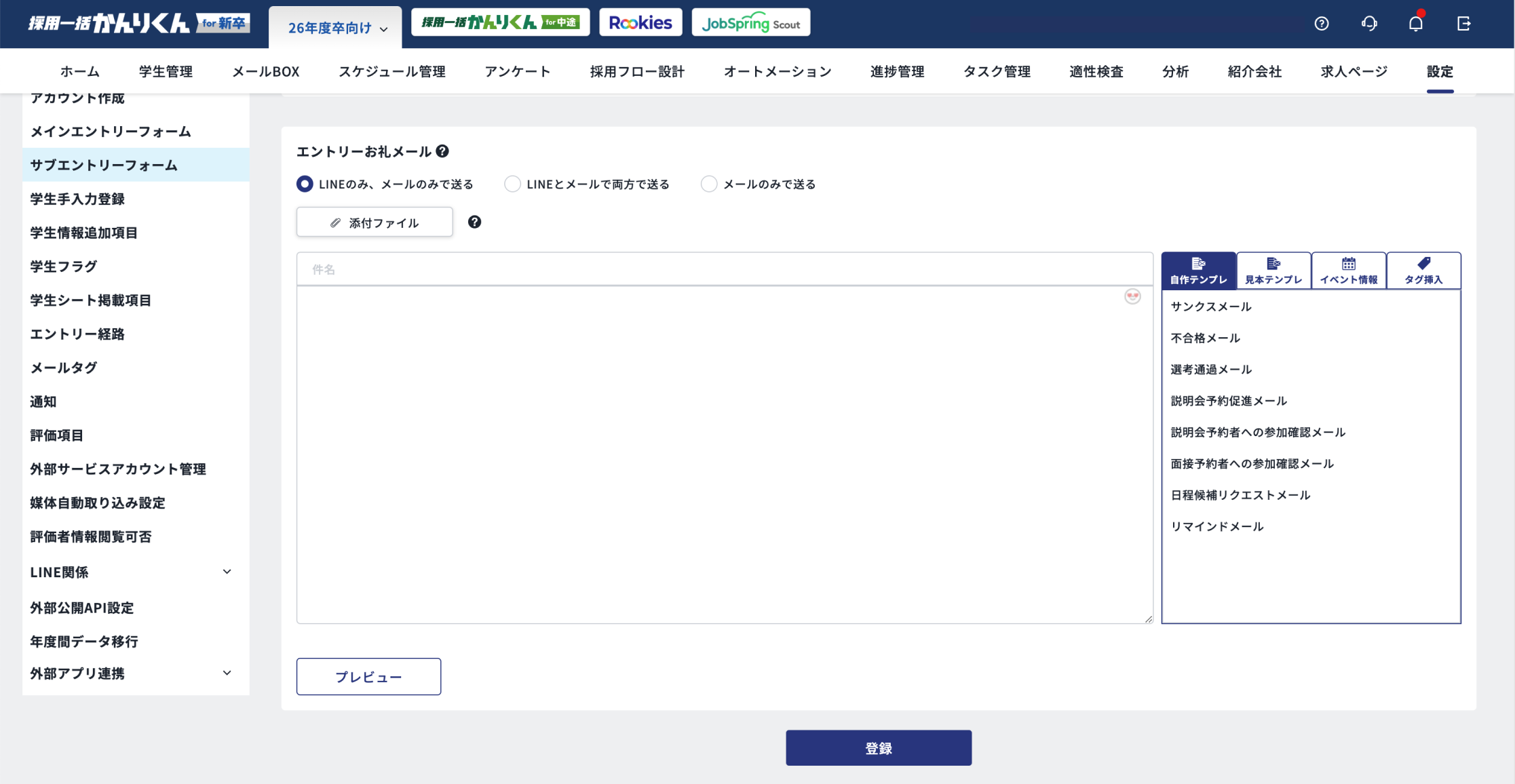The height and width of the screenshot is (784, 1515).
Task: Click the help icon next to エントリーお礼メール
Action: [x=444, y=151]
